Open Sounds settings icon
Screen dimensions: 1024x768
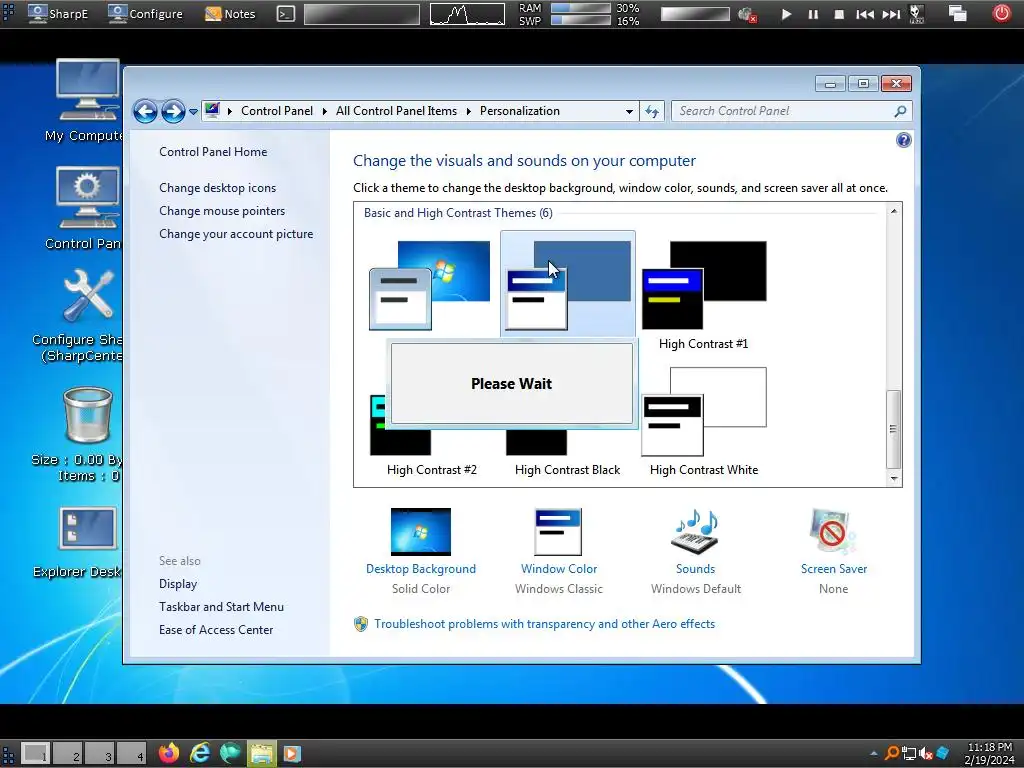(696, 532)
